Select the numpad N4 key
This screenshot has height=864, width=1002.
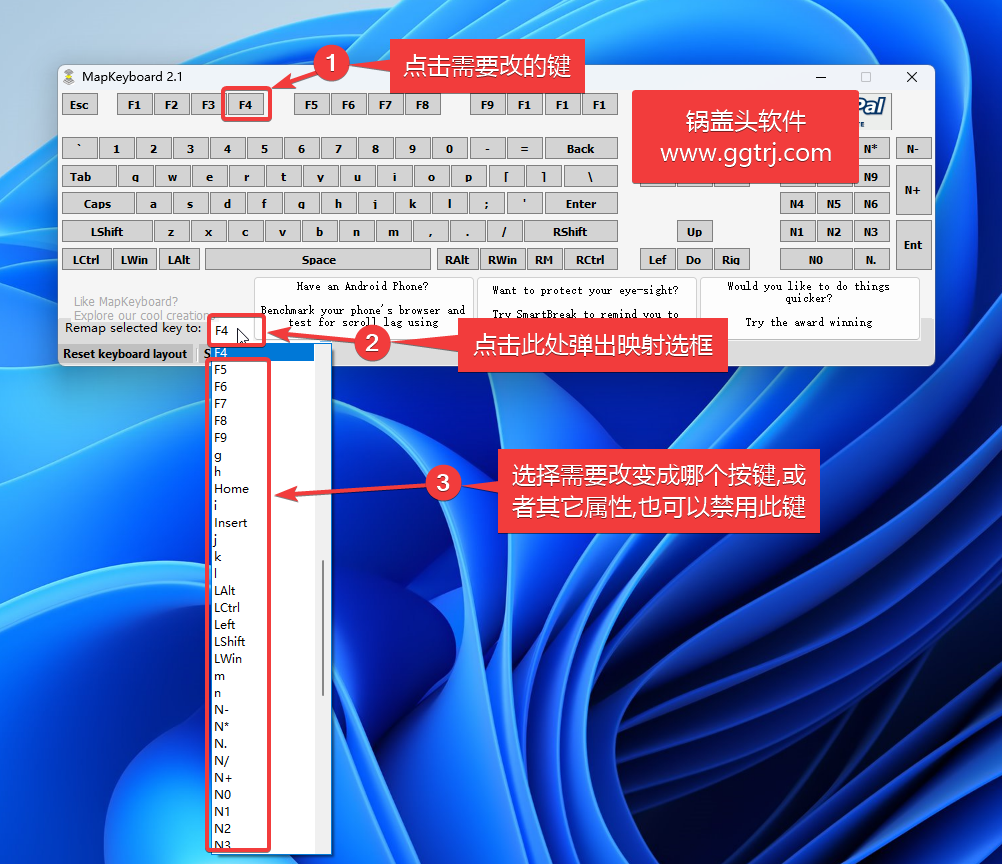pos(797,204)
